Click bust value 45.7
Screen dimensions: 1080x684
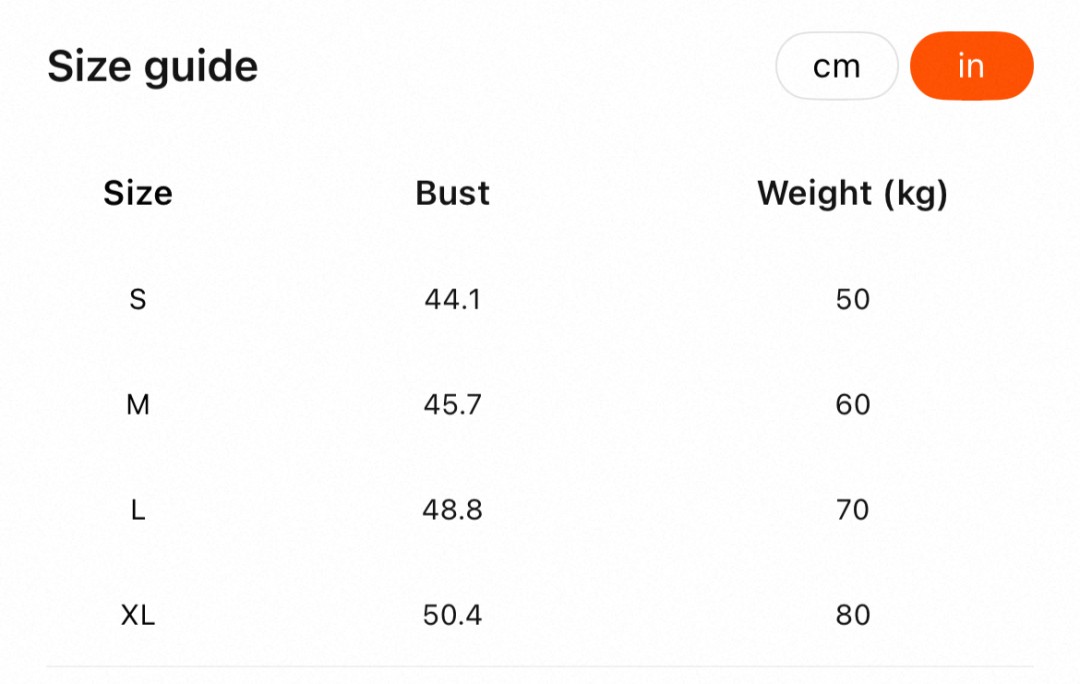pos(453,405)
